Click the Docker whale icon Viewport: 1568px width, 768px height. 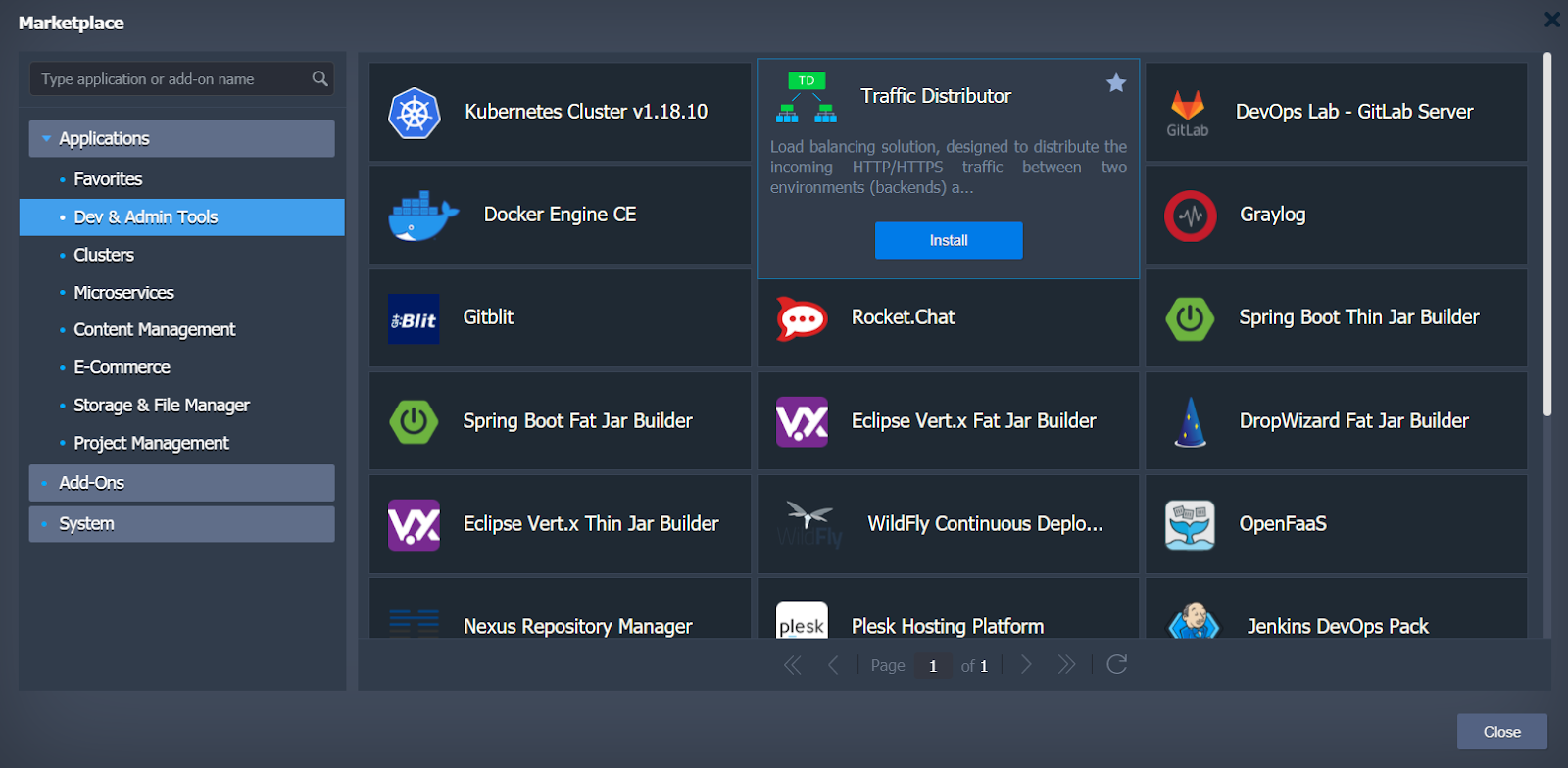[x=423, y=216]
